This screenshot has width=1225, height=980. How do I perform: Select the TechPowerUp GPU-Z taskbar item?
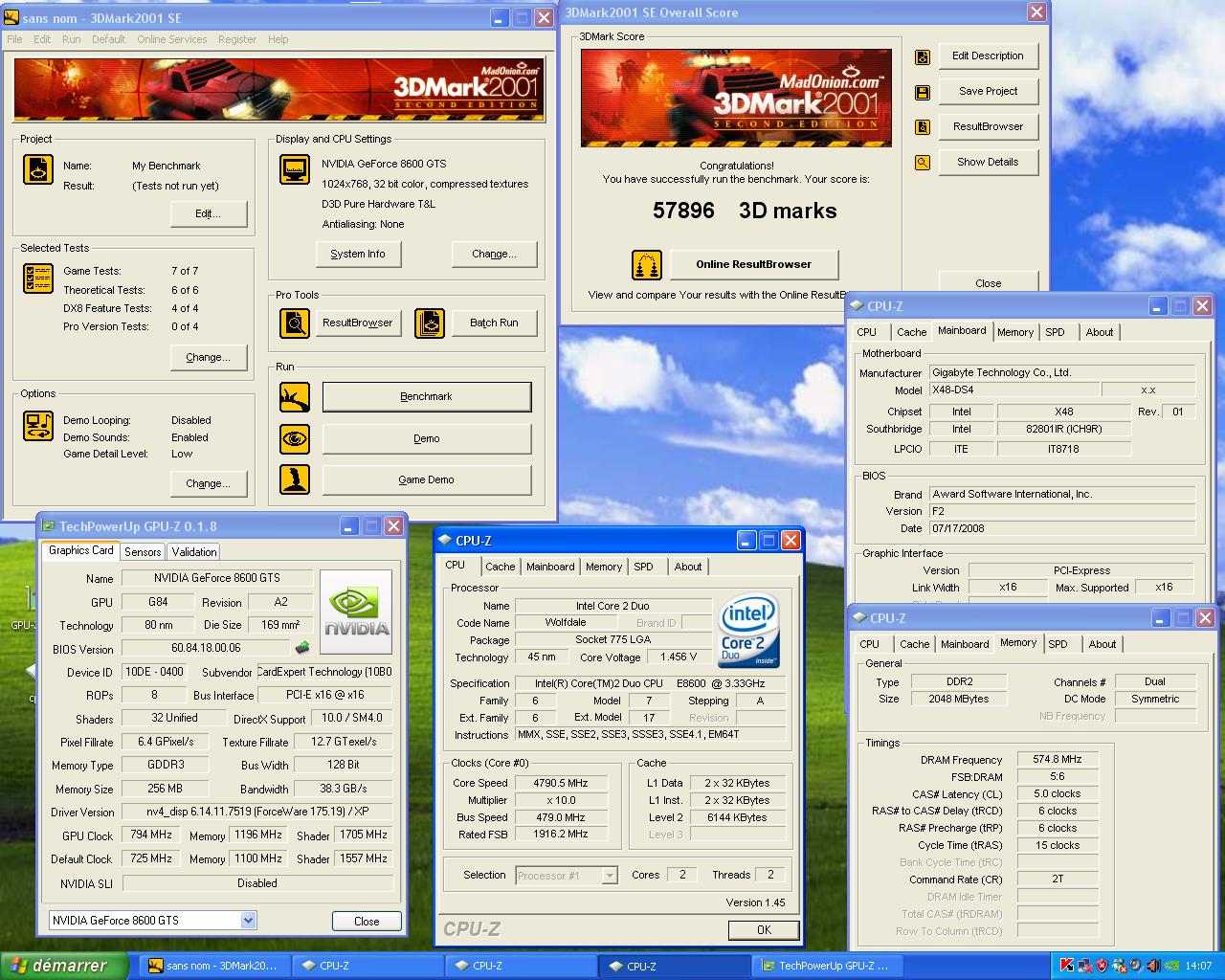pyautogui.click(x=829, y=966)
